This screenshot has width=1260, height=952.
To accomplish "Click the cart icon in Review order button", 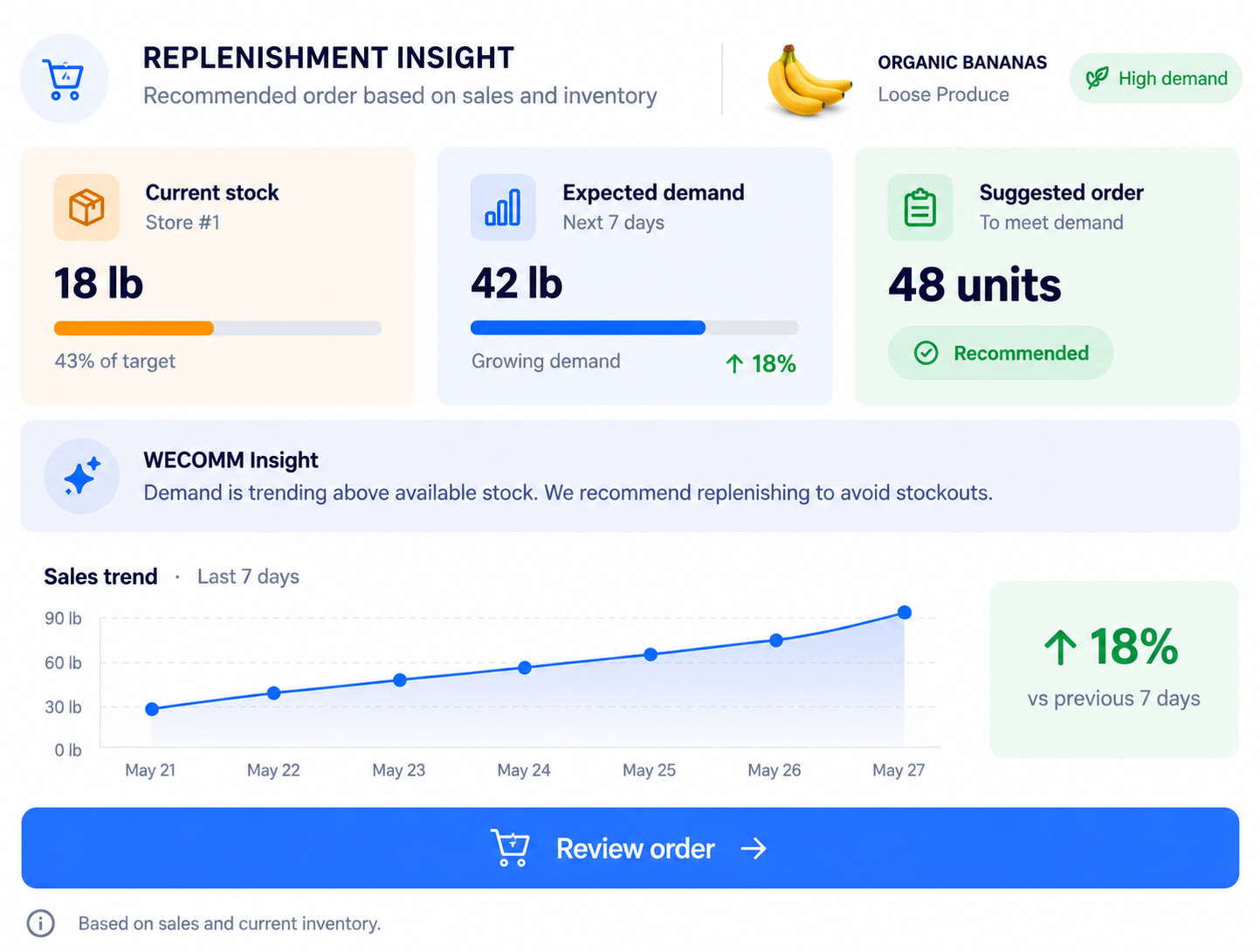I will point(510,847).
